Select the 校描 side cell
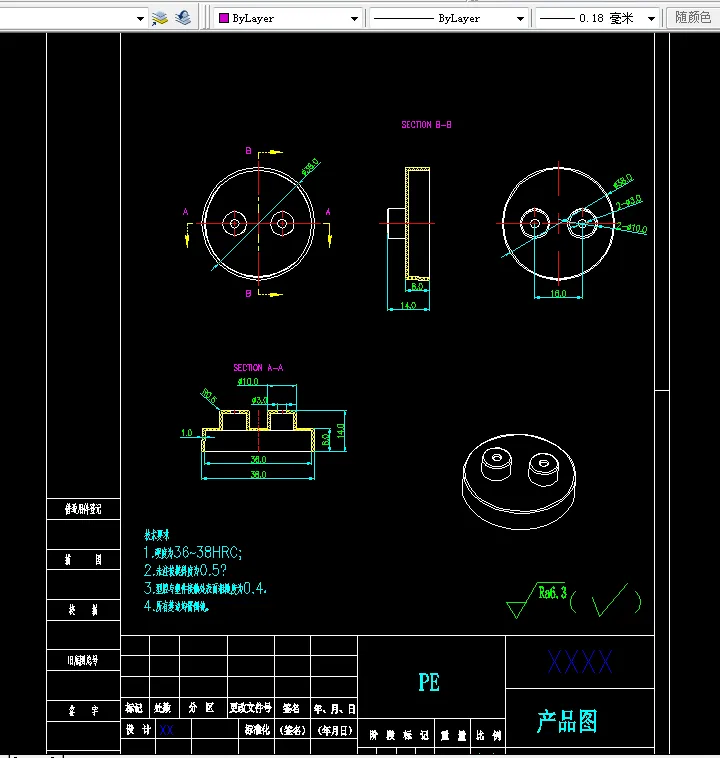The height and width of the screenshot is (758, 720). (83, 610)
